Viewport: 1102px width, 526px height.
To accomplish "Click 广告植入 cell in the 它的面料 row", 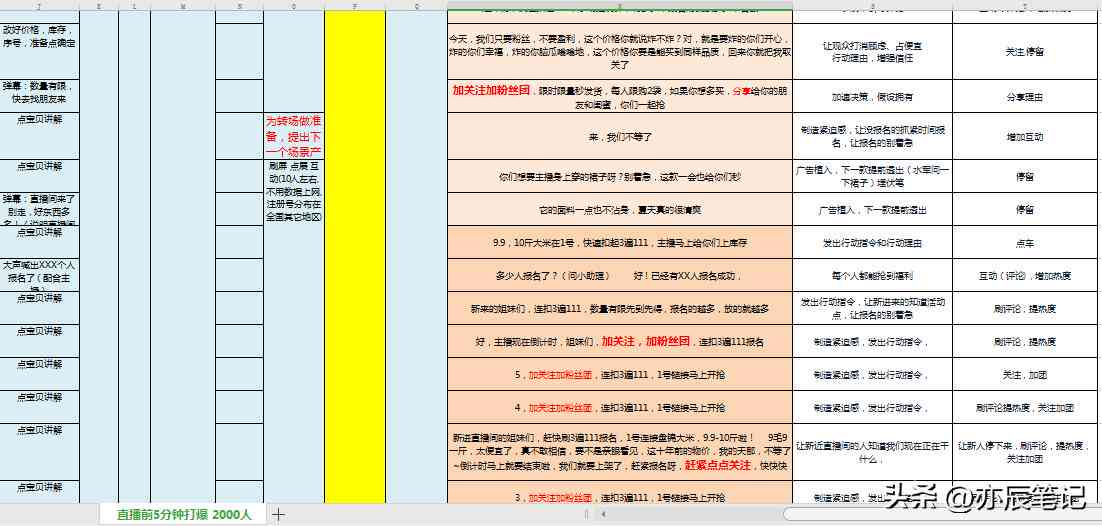I will tap(873, 210).
